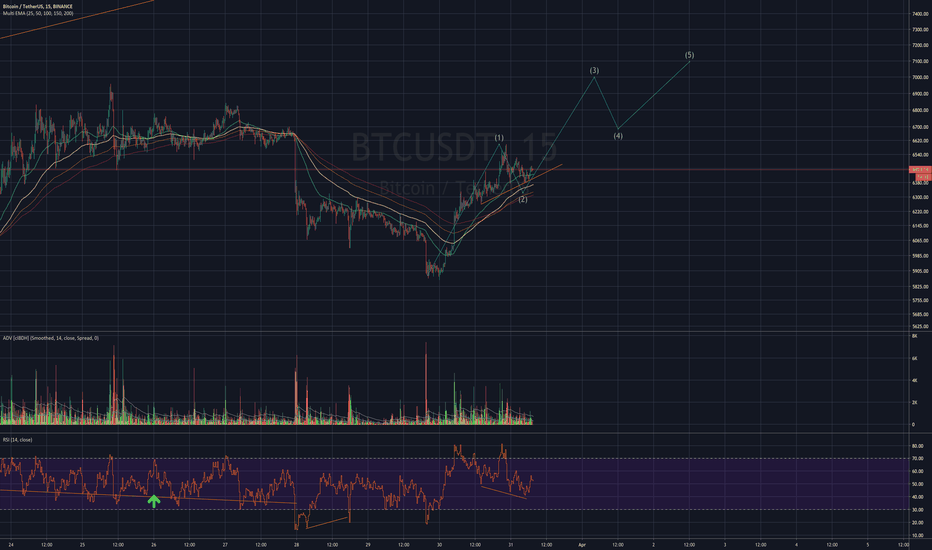Image resolution: width=932 pixels, height=550 pixels.
Task: Click the 6145.00 price scale label
Action: [x=921, y=226]
